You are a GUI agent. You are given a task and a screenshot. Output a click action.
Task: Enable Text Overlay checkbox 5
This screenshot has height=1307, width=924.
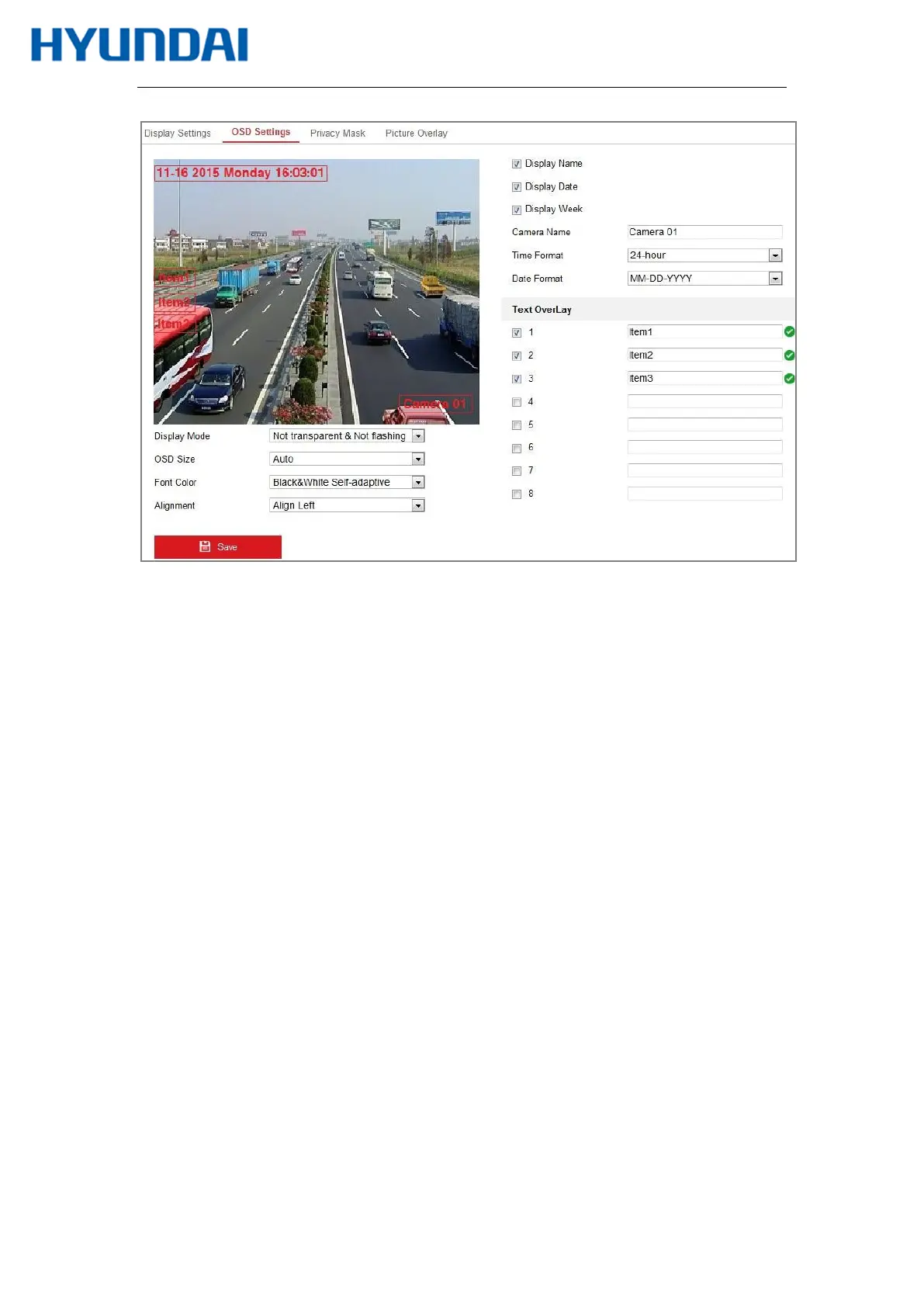pyautogui.click(x=516, y=425)
